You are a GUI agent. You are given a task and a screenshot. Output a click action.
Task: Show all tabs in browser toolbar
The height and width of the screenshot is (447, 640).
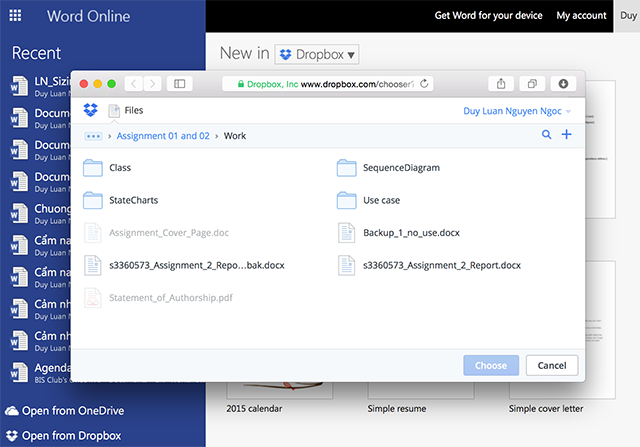click(x=532, y=84)
